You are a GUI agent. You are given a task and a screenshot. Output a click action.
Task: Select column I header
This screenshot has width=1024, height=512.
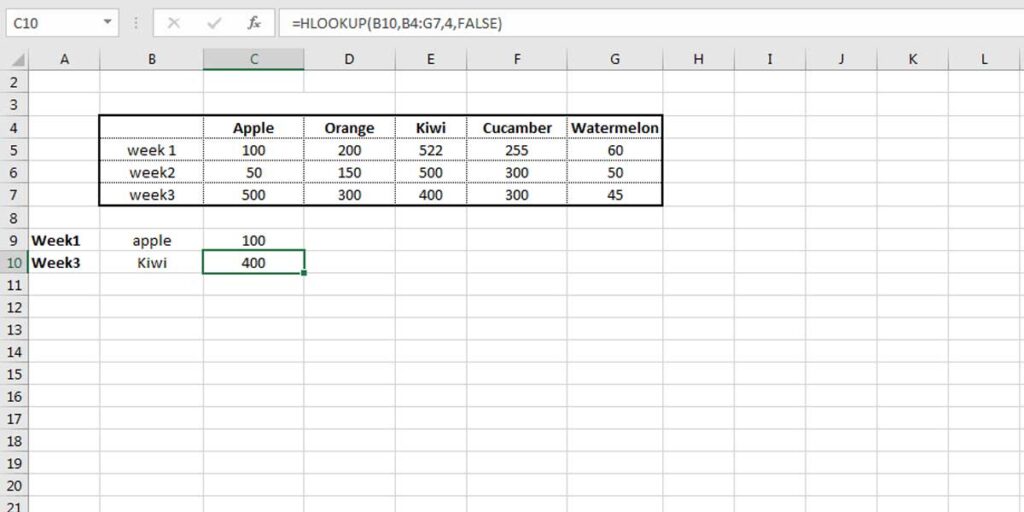[770, 59]
